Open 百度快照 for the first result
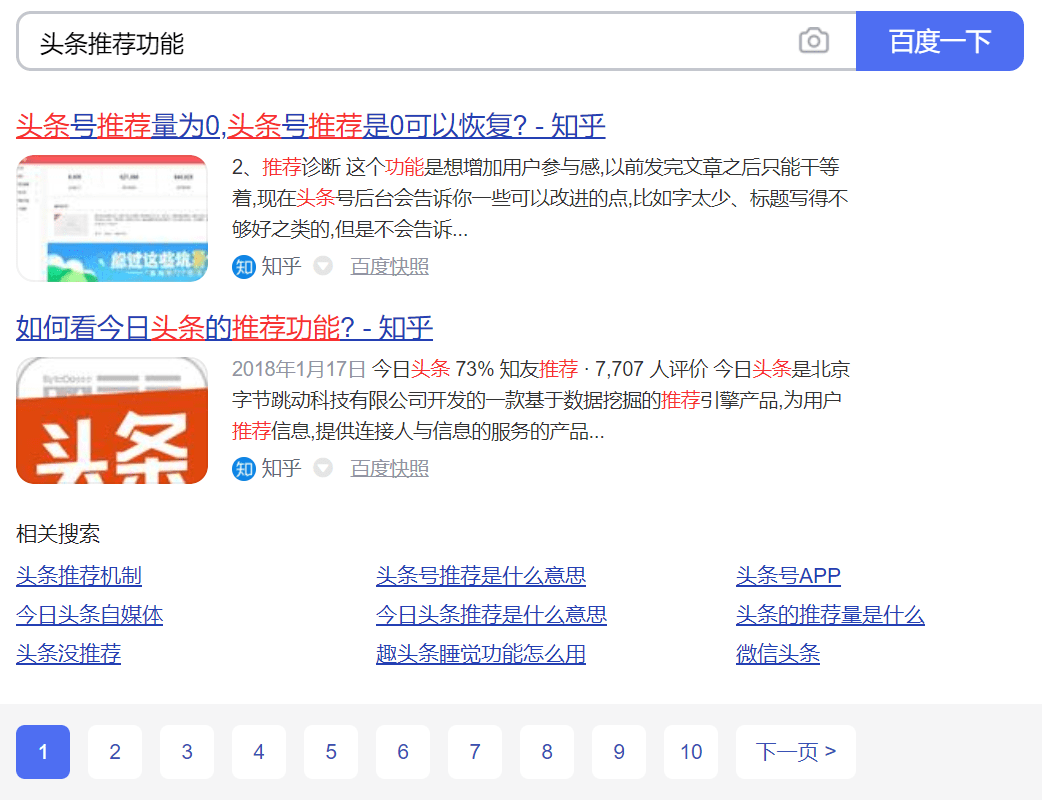 389,266
